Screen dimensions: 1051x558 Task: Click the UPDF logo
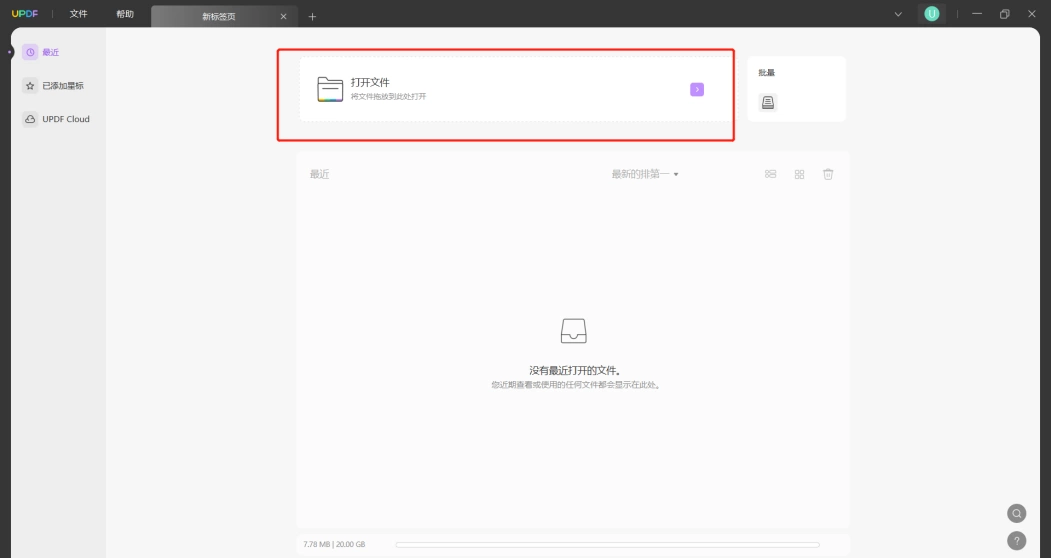(25, 13)
